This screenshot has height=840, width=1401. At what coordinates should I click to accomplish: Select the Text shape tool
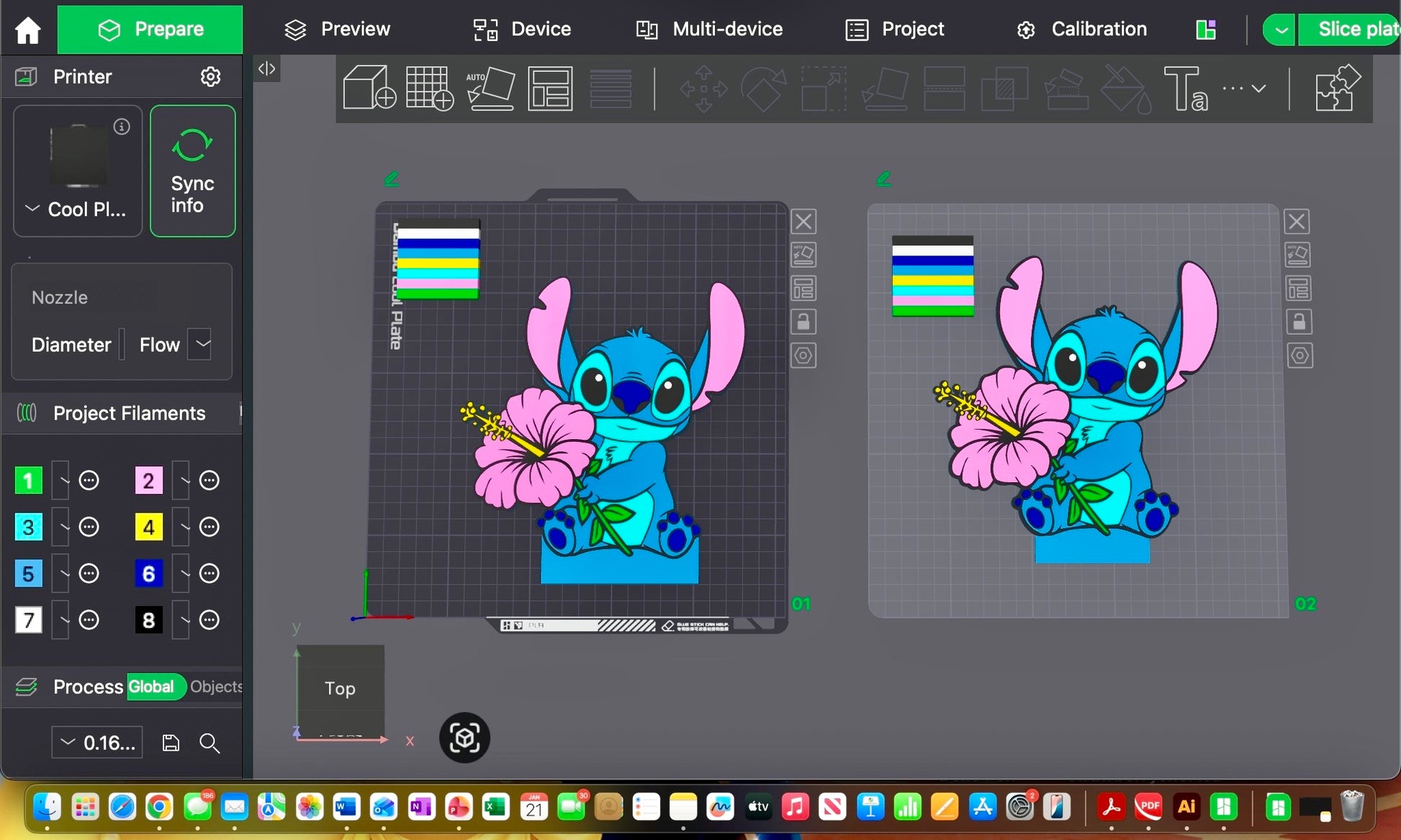tap(1185, 89)
